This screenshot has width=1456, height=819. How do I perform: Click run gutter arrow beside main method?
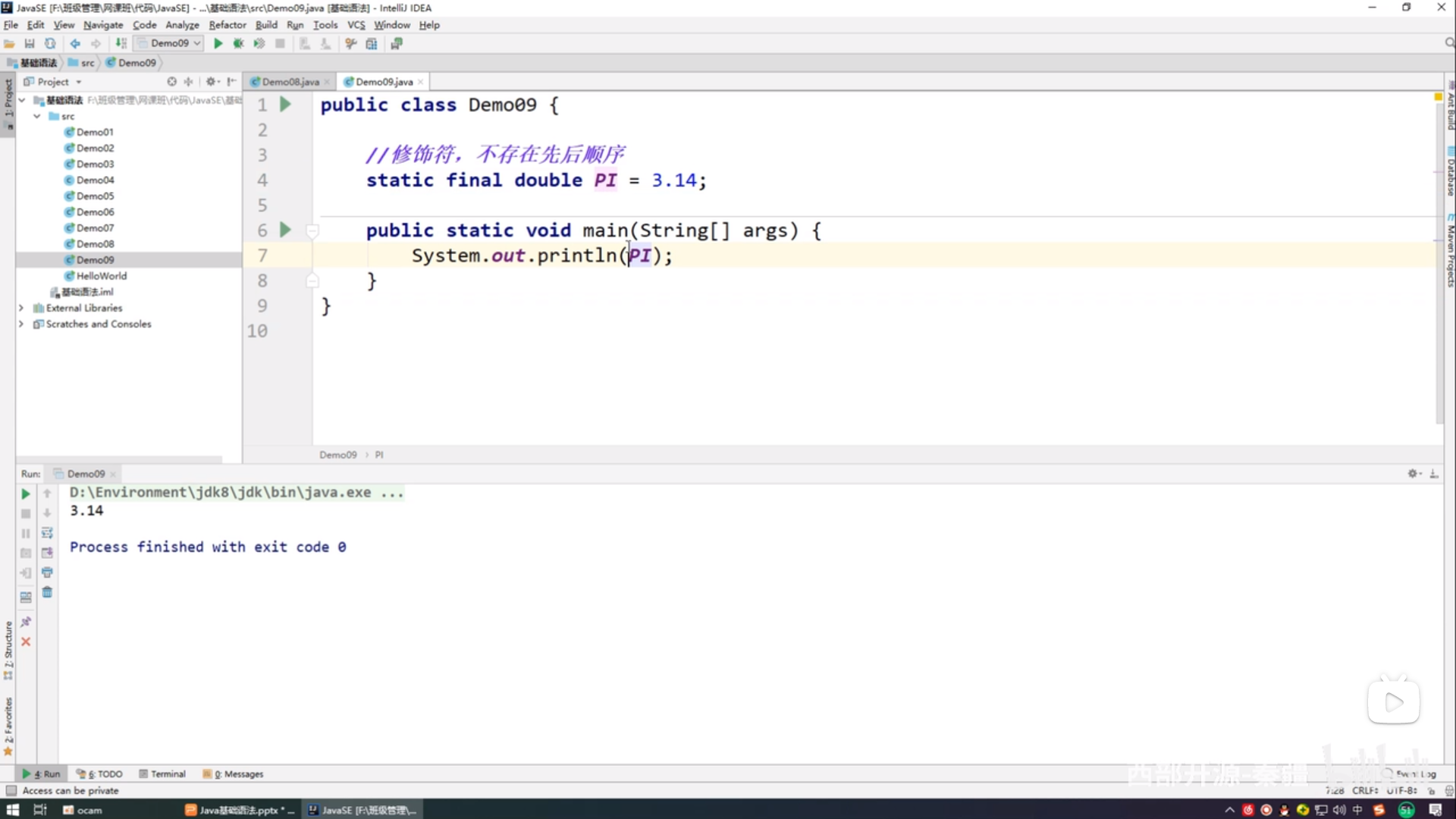(285, 230)
